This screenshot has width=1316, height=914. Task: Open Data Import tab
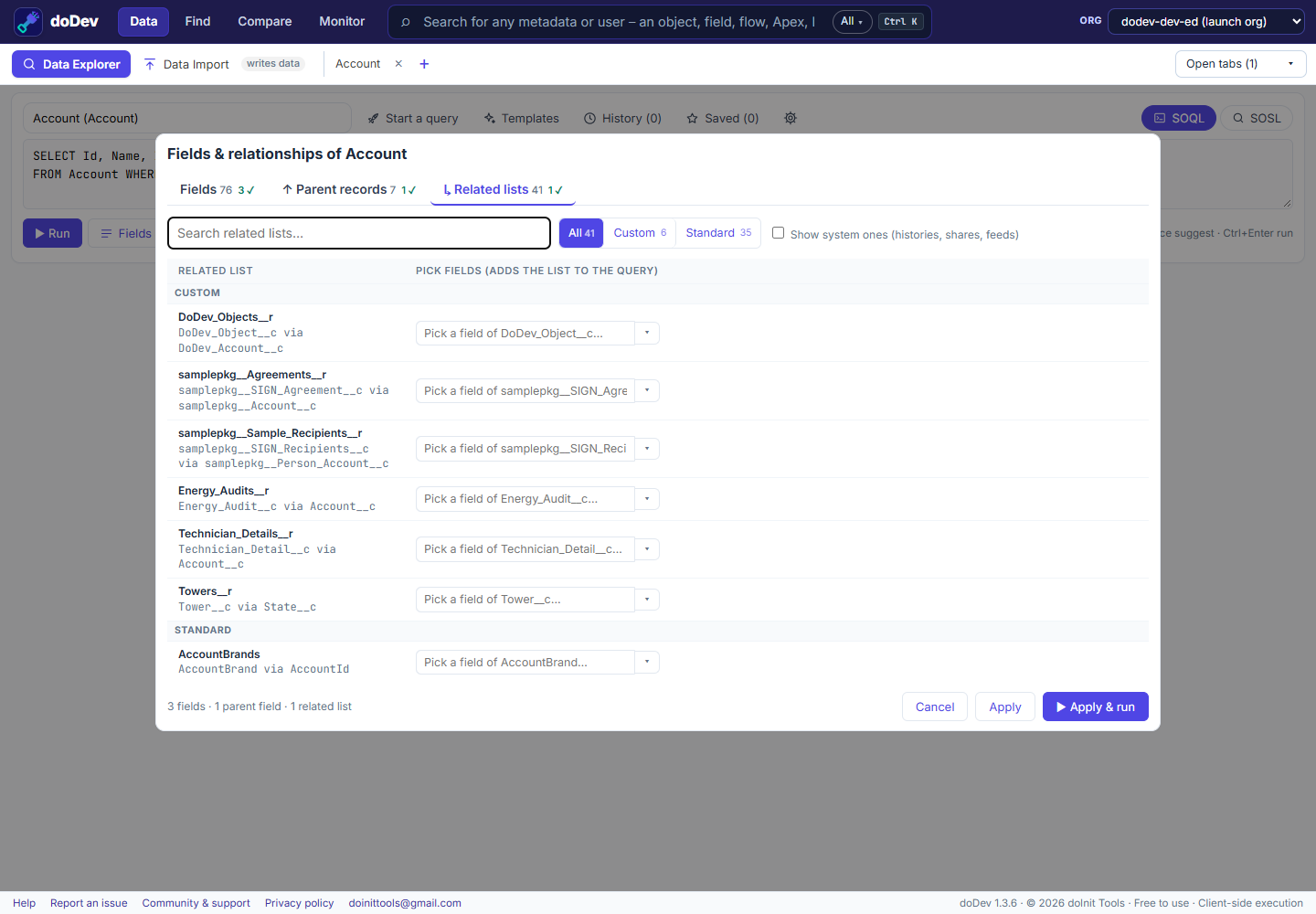[186, 64]
